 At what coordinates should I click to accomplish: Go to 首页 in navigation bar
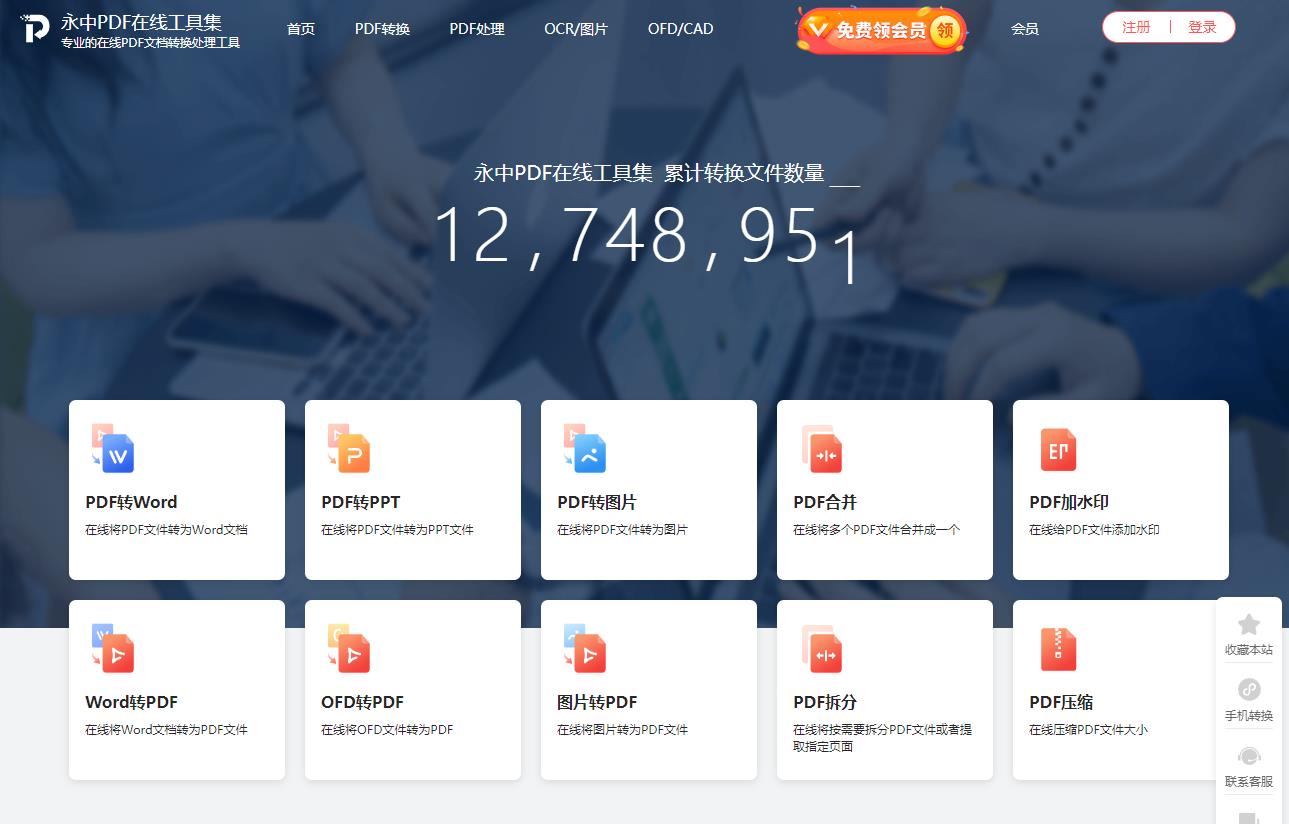tap(301, 29)
